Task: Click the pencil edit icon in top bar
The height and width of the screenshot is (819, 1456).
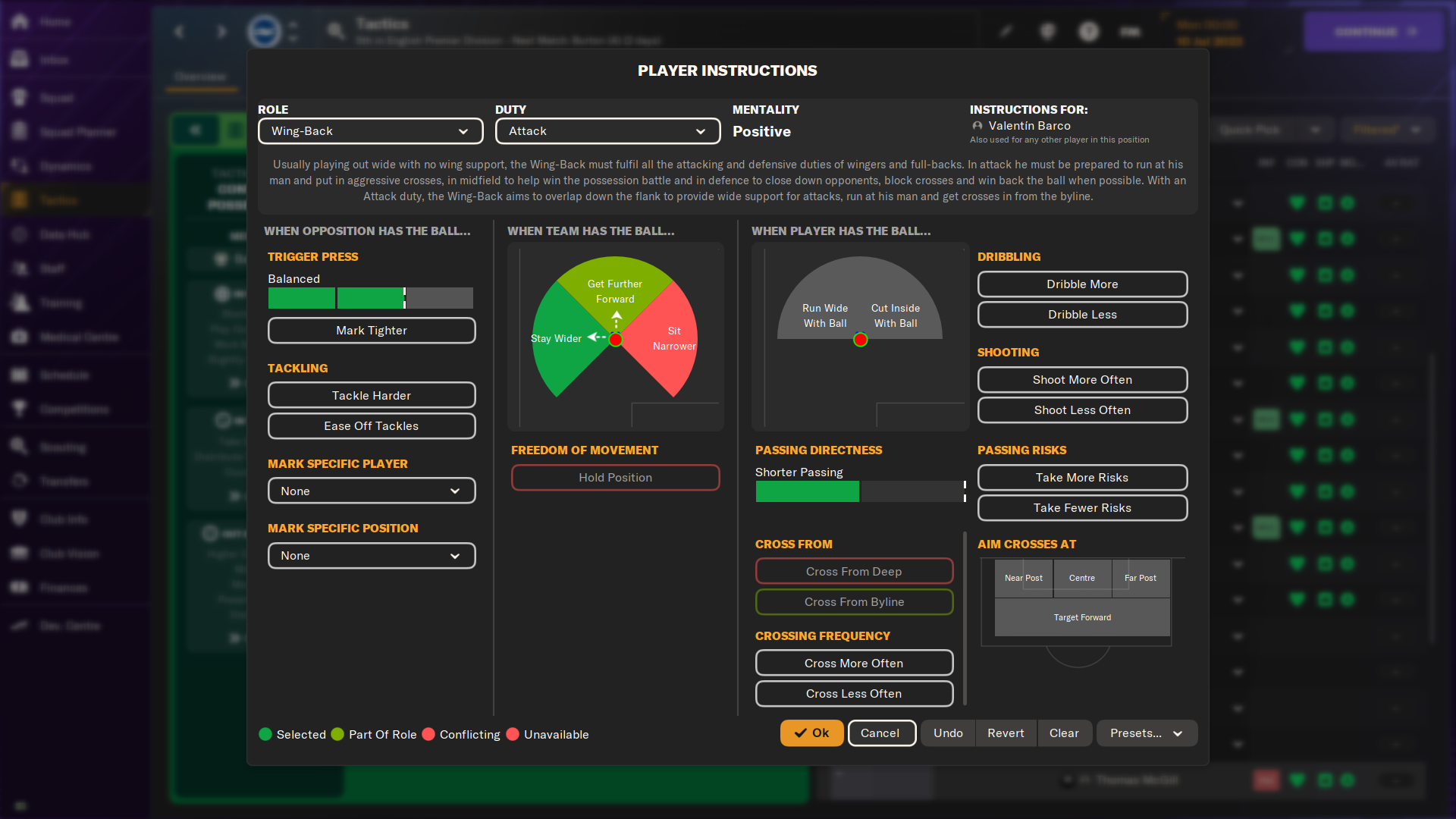Action: (x=1006, y=31)
